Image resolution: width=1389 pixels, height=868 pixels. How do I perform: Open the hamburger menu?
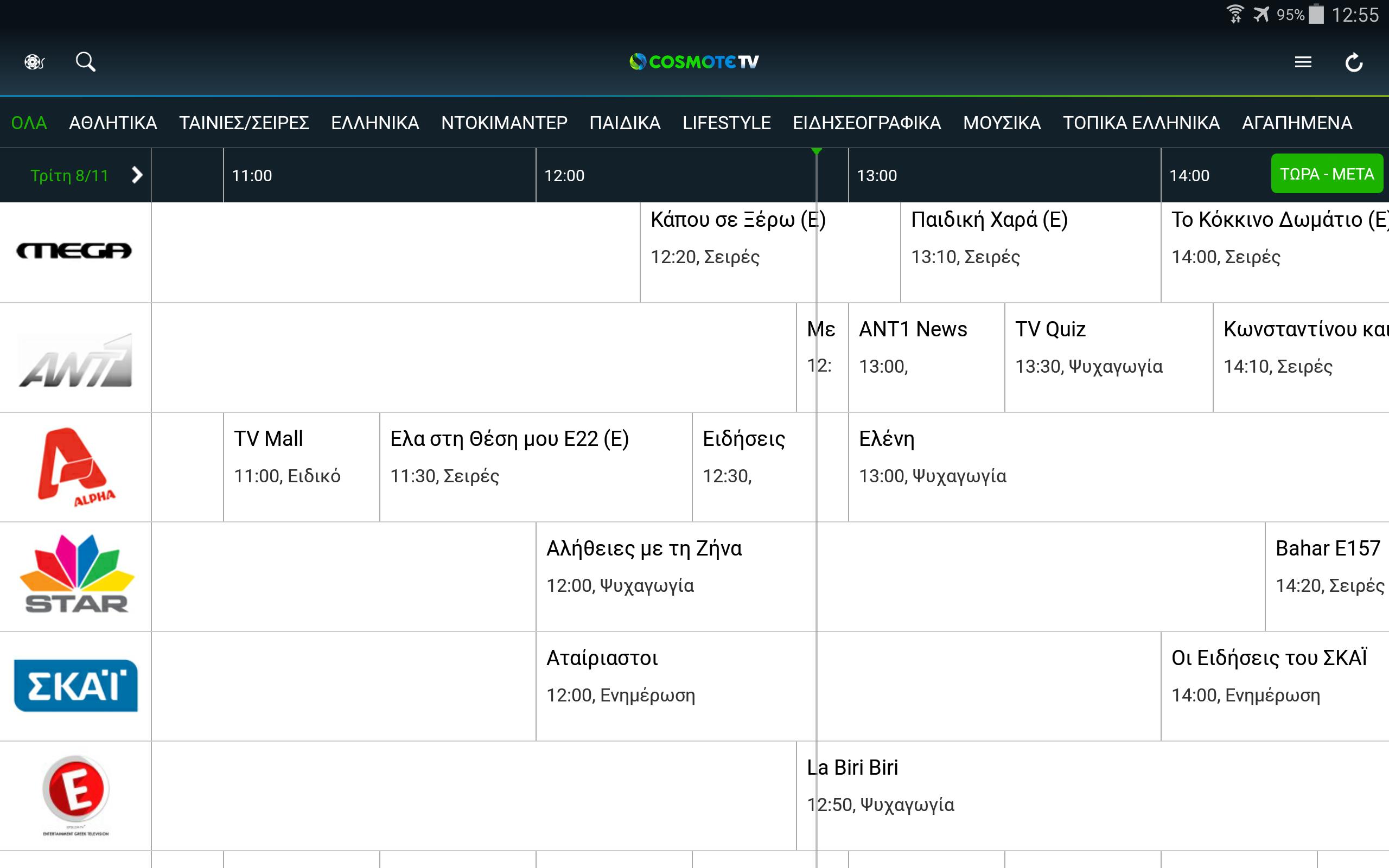1303,61
